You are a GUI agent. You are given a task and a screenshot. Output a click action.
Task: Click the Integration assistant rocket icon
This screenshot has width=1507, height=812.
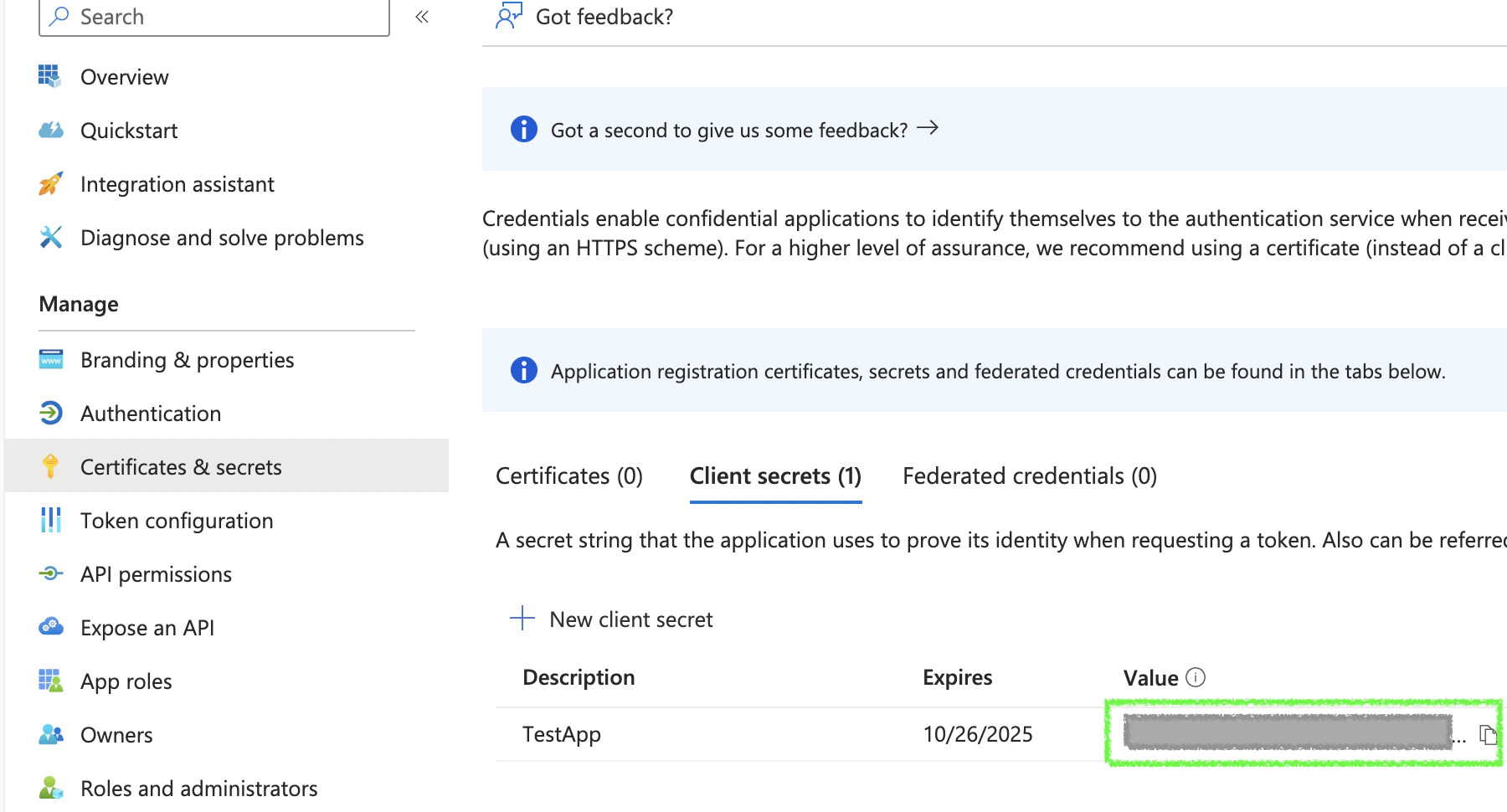[50, 183]
